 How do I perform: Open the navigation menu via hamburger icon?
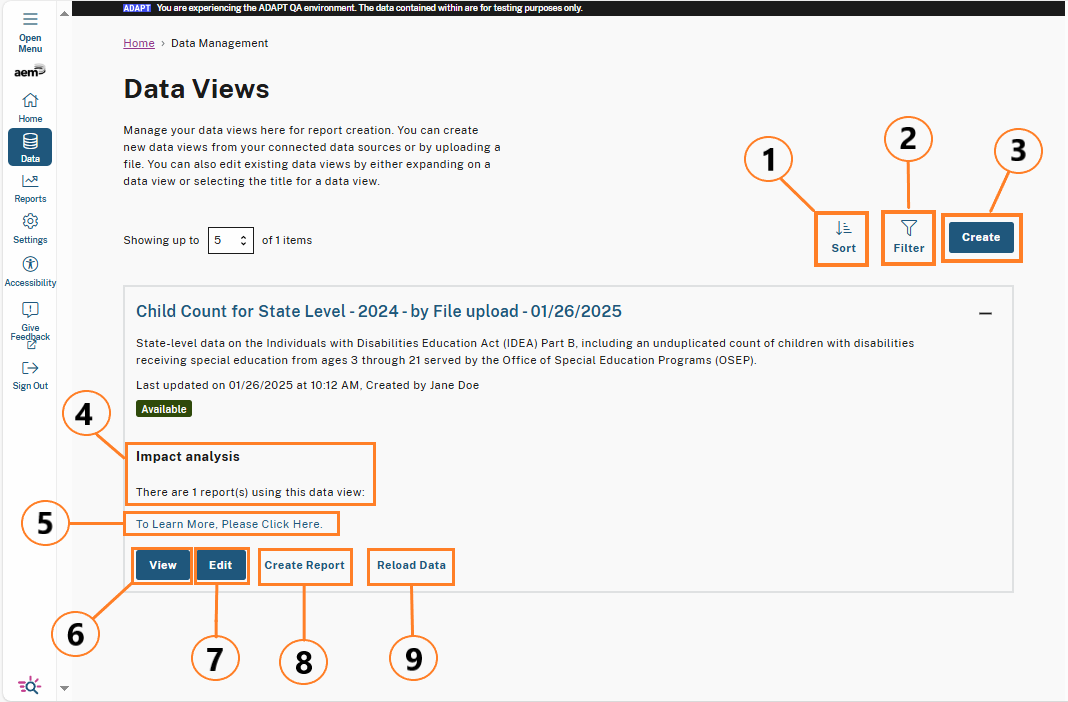click(30, 19)
